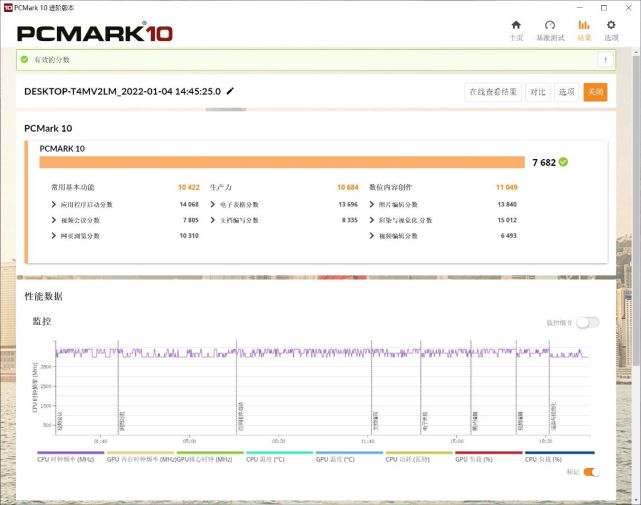This screenshot has height=505, width=641.
Task: Click the green validity check beside score 7 682
Action: click(563, 162)
